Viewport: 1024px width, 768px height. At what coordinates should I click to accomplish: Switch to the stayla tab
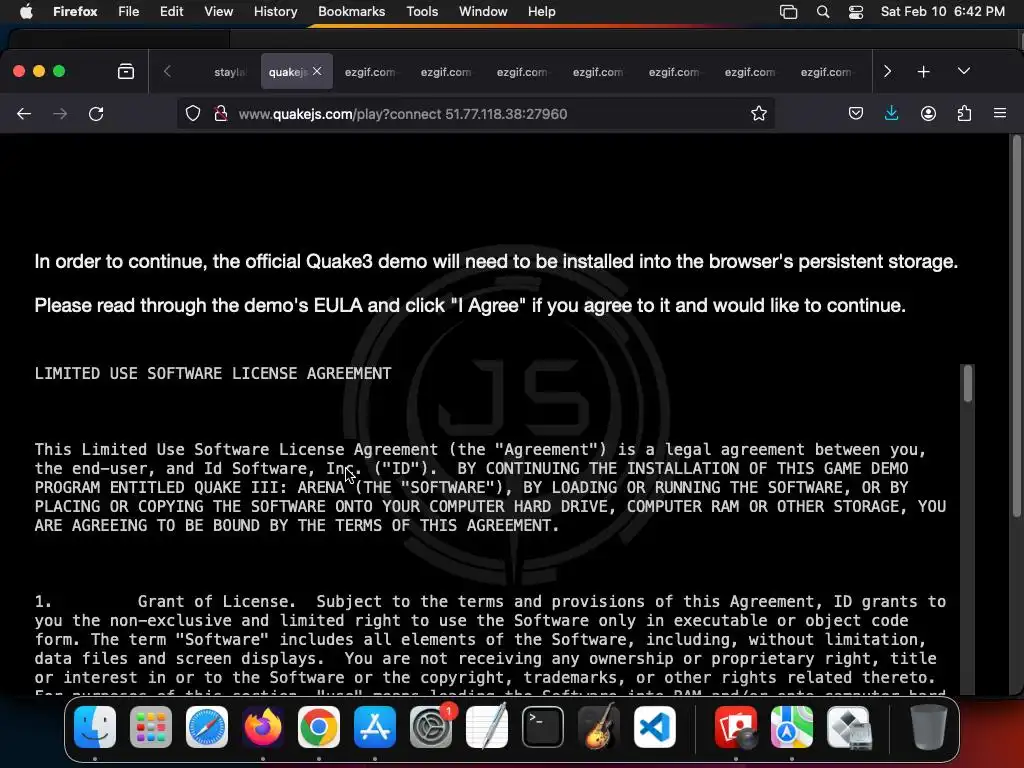click(x=229, y=71)
